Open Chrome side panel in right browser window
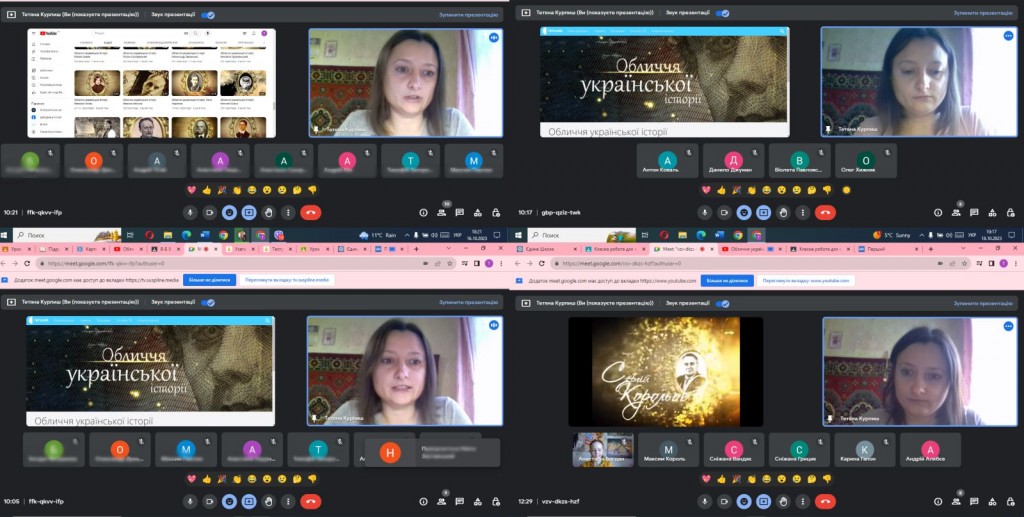1024x517 pixels. pyautogui.click(x=991, y=263)
